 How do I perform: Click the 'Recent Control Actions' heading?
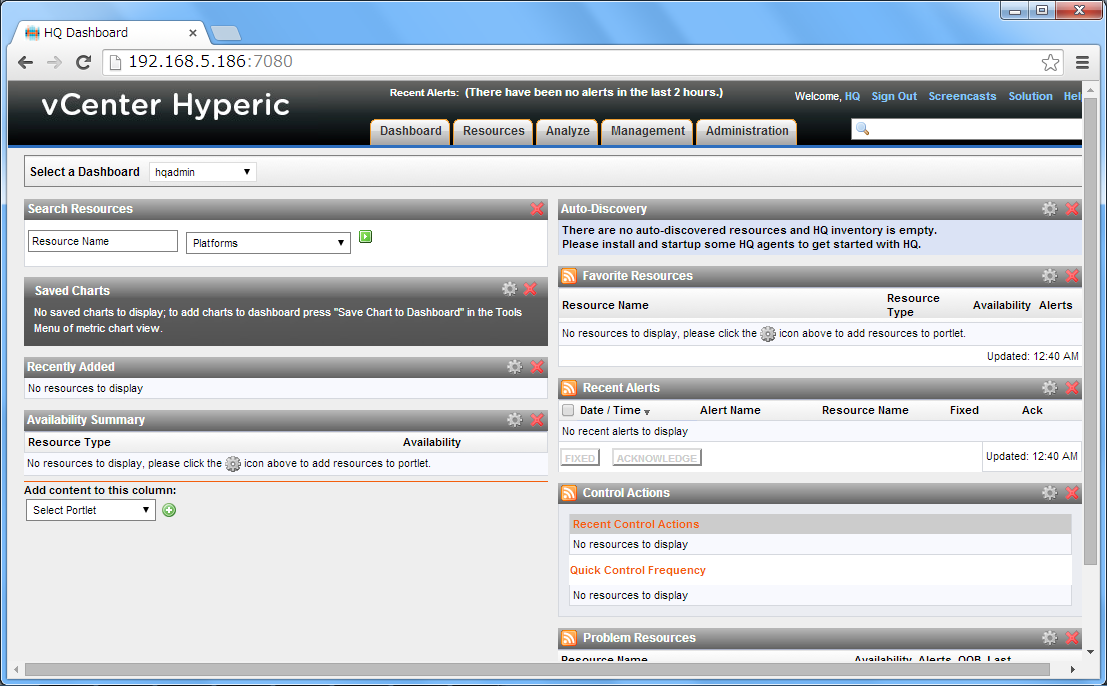tap(635, 524)
